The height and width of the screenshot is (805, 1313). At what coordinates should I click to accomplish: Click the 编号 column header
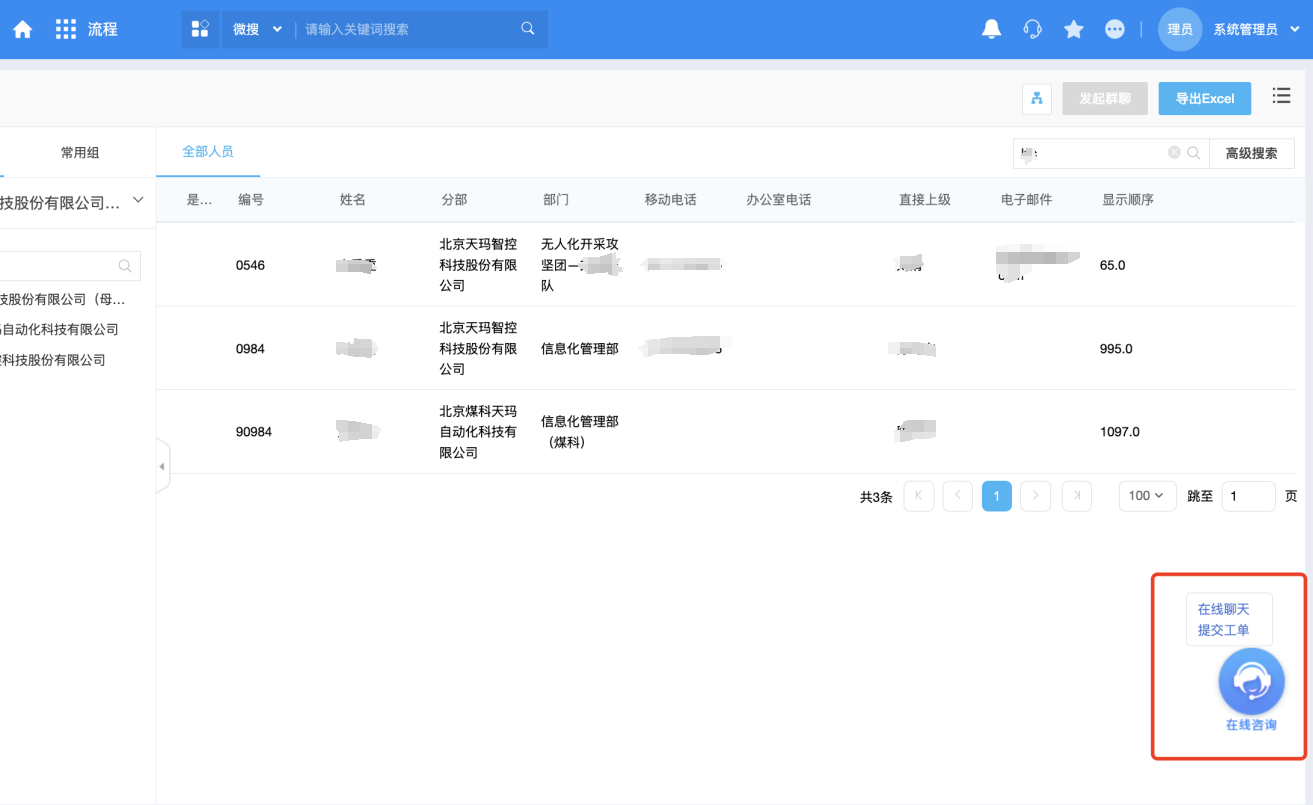(251, 200)
